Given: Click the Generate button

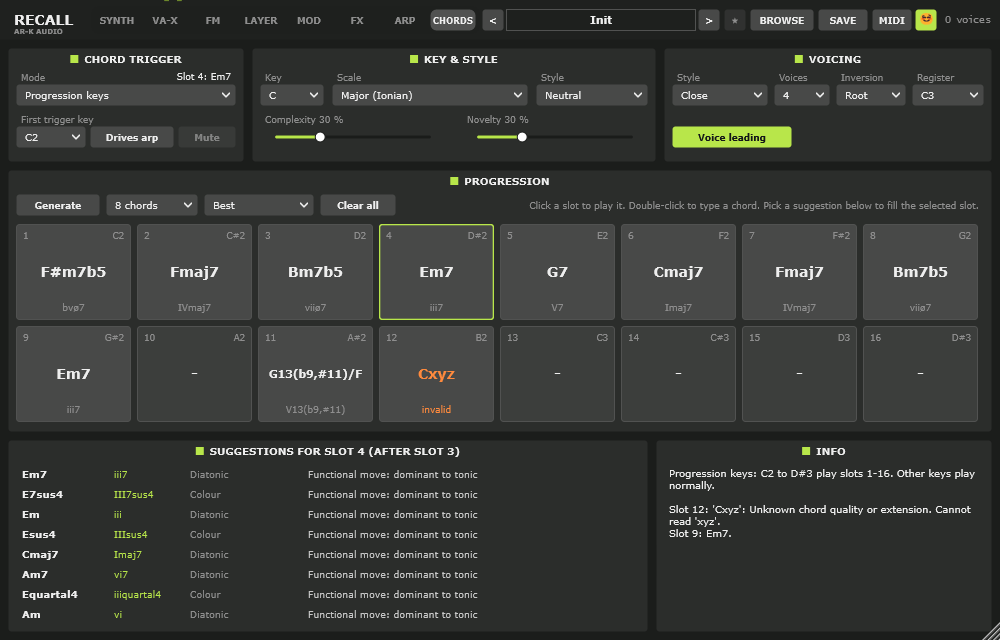Looking at the screenshot, I should coord(58,205).
